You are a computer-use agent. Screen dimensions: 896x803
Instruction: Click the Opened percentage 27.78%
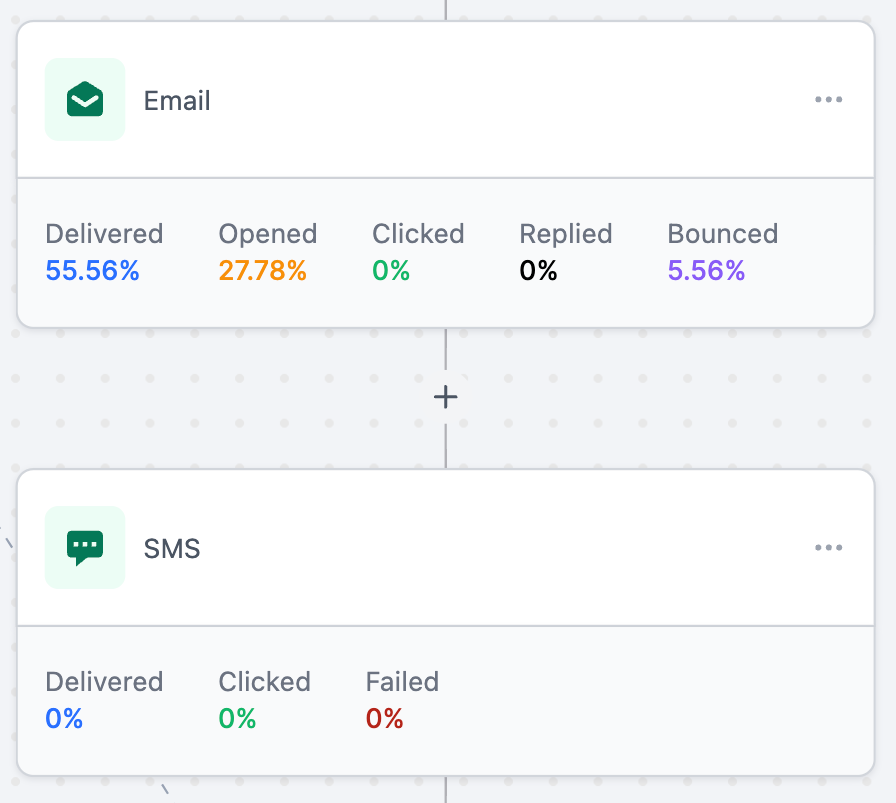[x=262, y=270]
